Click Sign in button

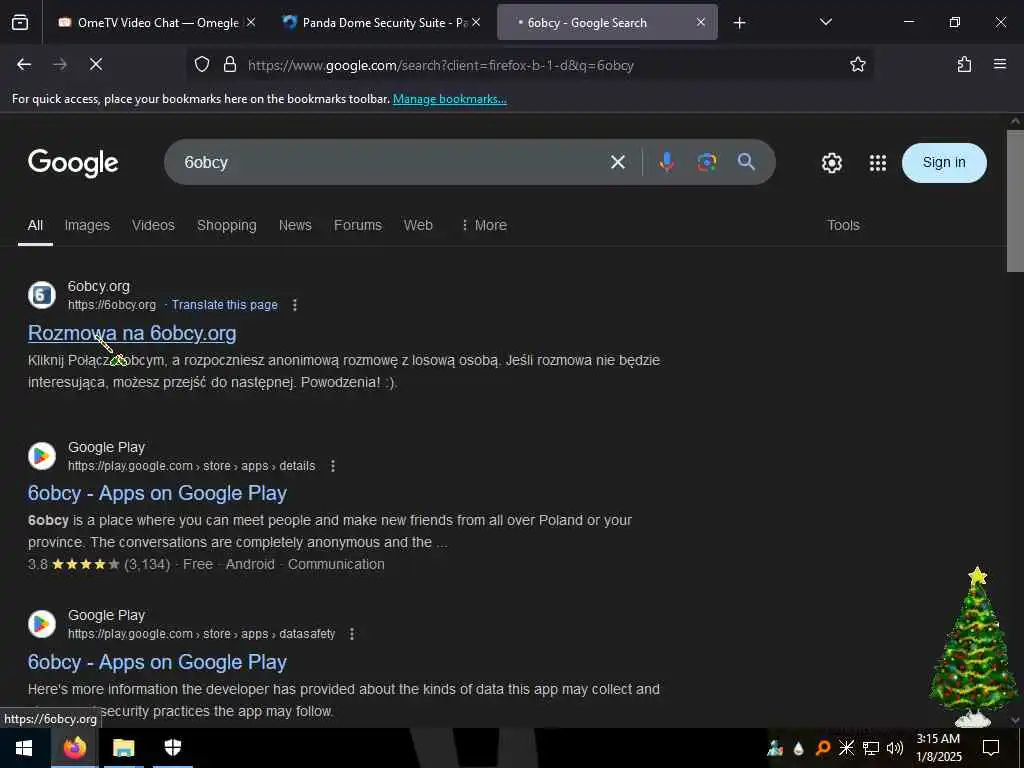944,163
